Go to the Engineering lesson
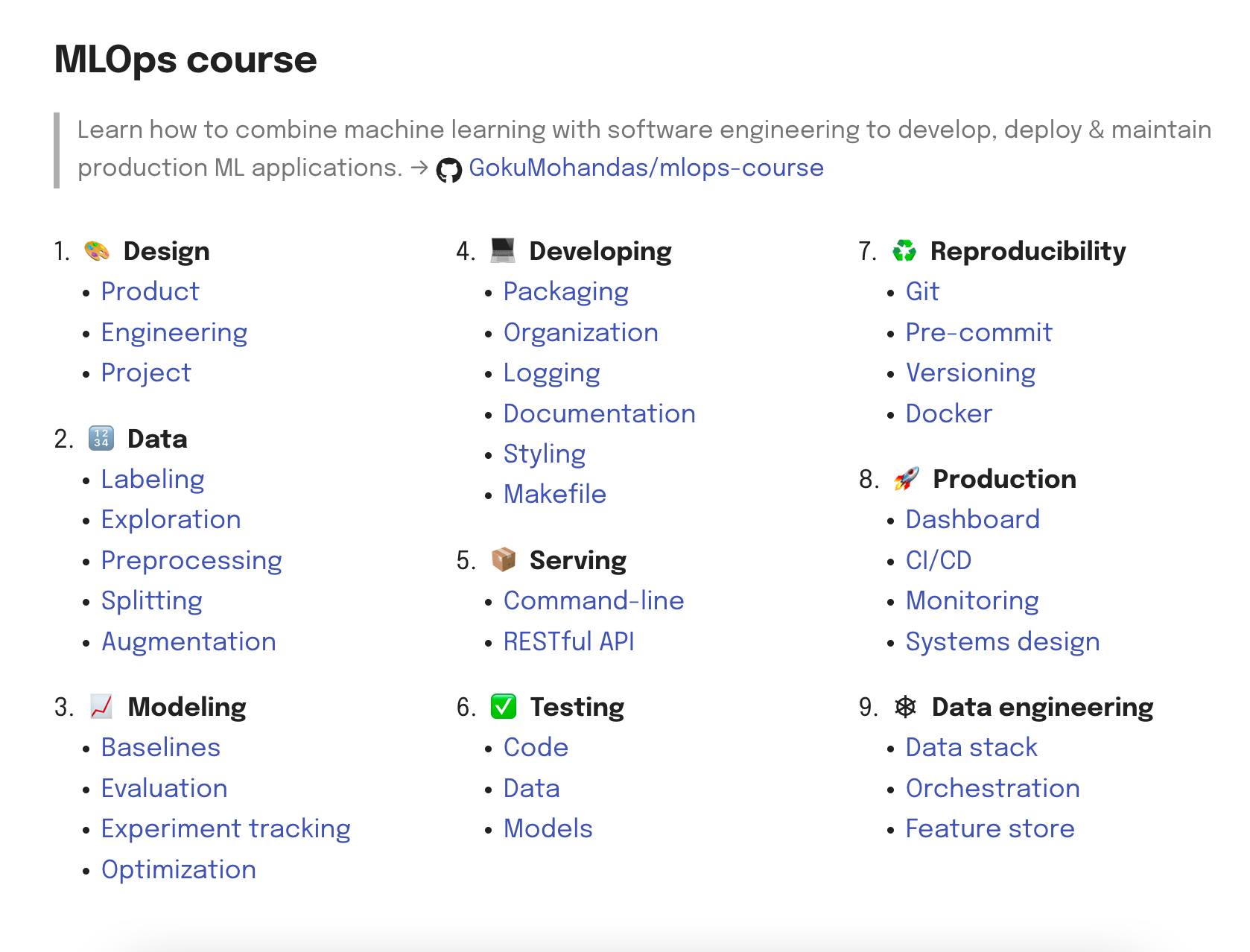1250x952 pixels. [x=174, y=332]
